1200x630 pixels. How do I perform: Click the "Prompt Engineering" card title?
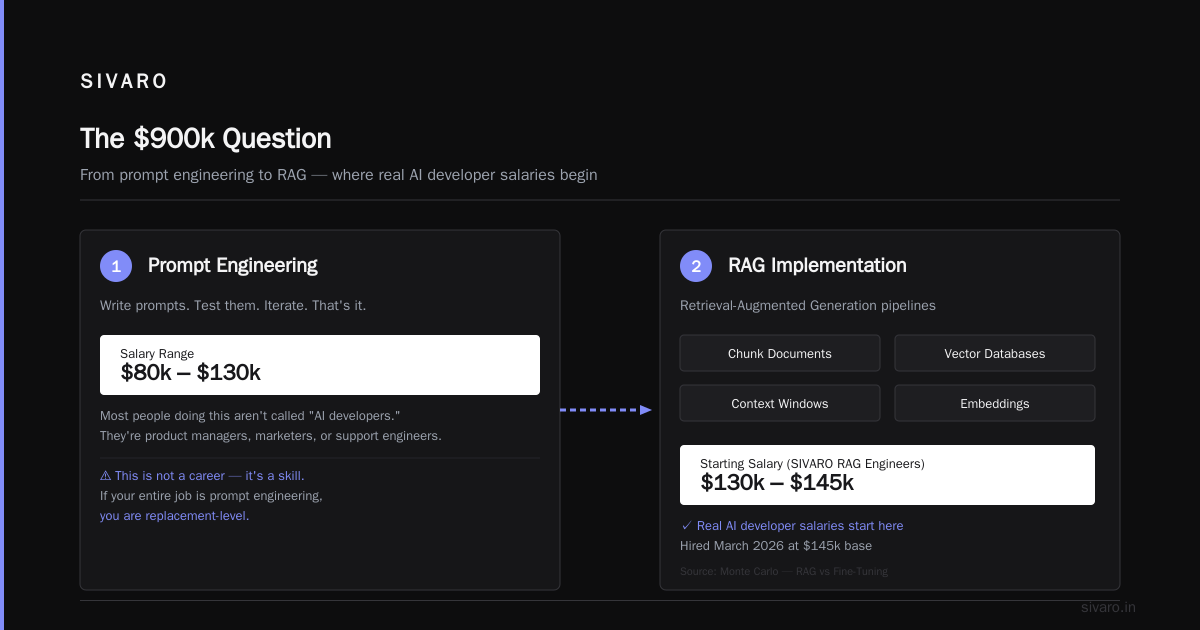pos(233,266)
